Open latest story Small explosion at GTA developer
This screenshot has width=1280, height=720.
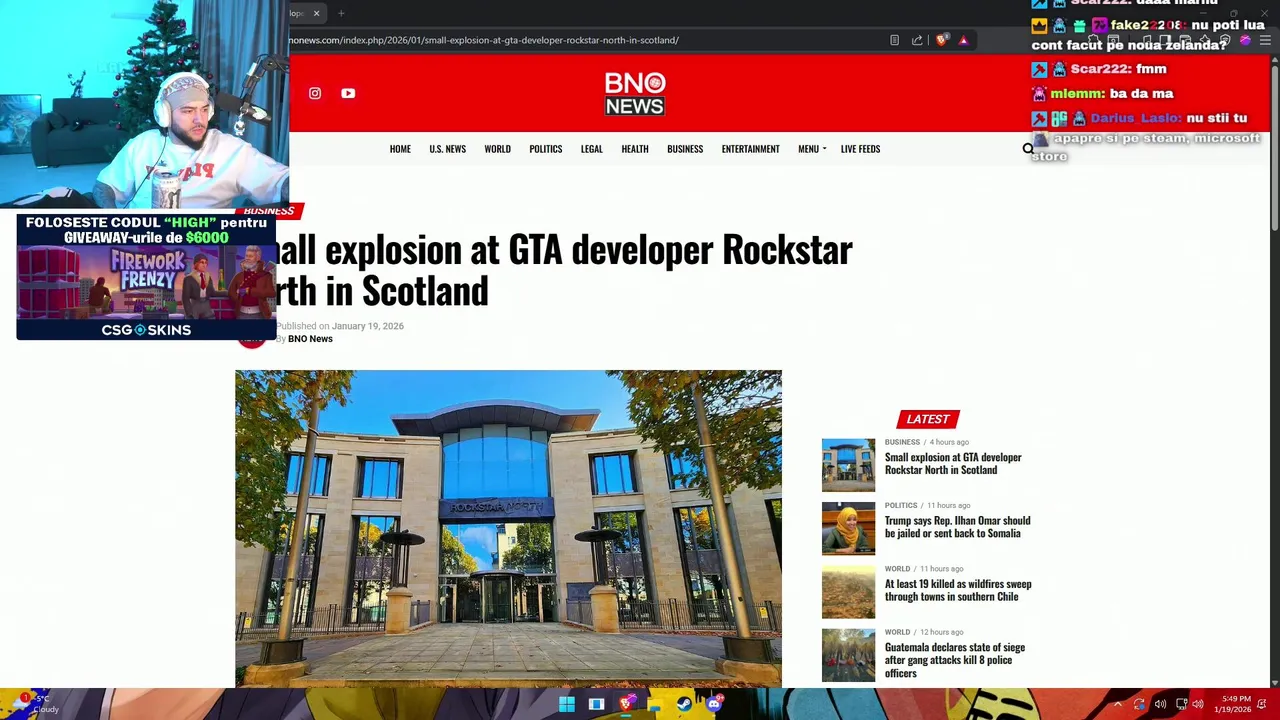[953, 464]
